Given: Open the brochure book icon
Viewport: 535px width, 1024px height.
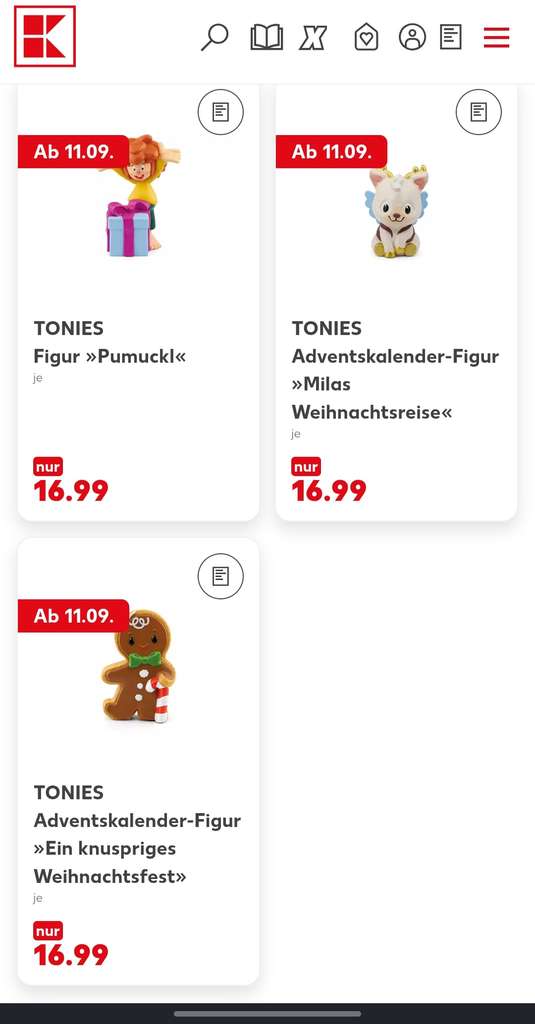Looking at the screenshot, I should (x=267, y=37).
